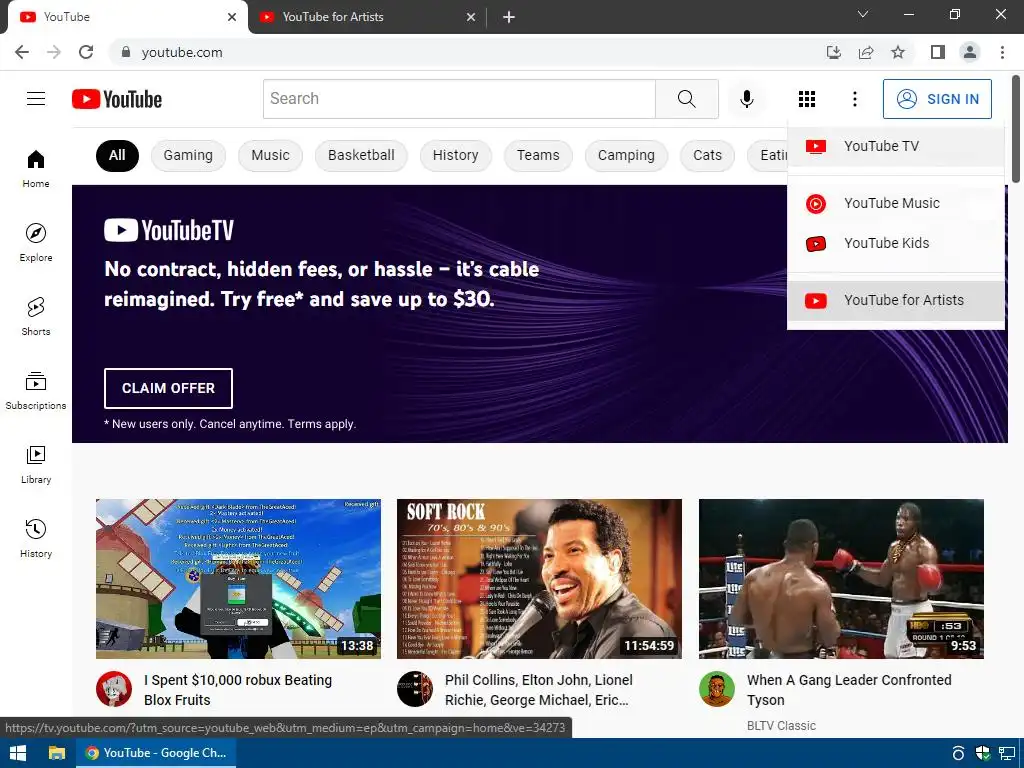The width and height of the screenshot is (1024, 768).
Task: Select the Cats filter chip
Action: 707,155
